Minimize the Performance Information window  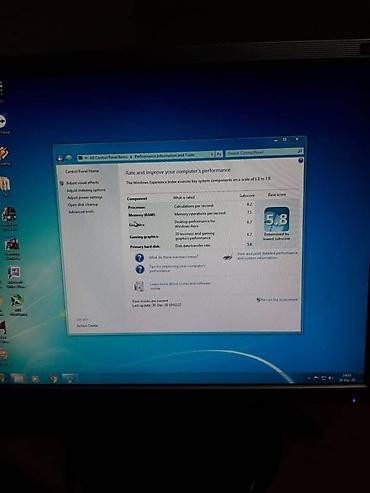276,140
